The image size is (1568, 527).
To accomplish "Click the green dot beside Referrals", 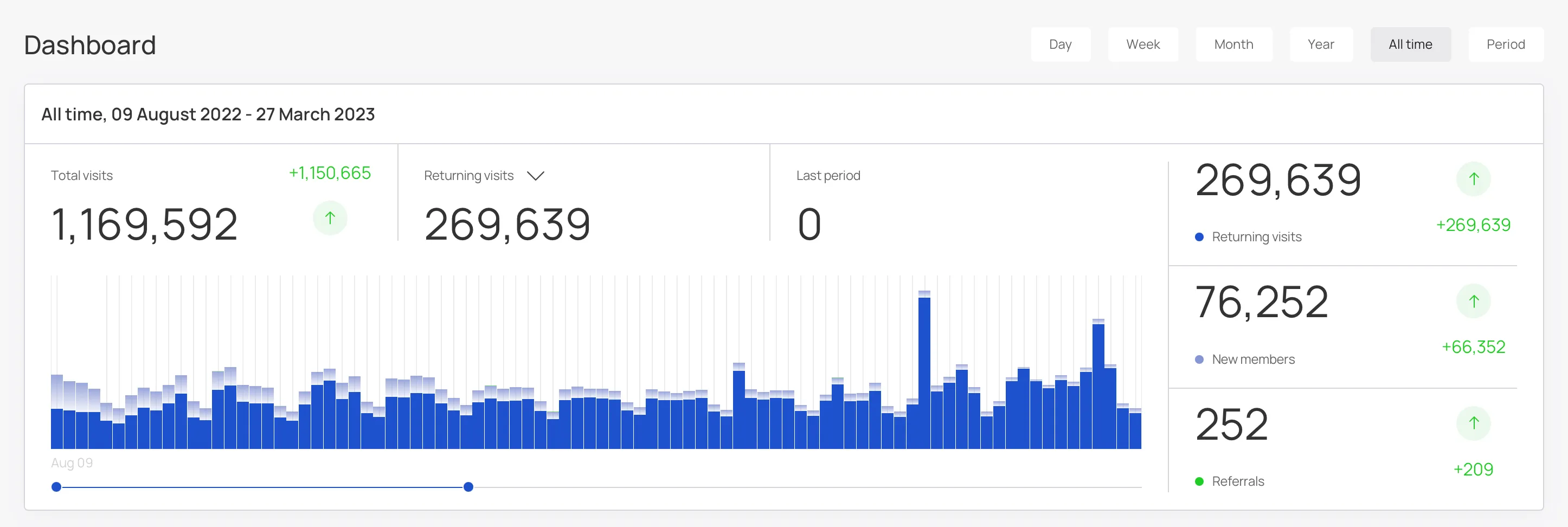I will click(1199, 481).
